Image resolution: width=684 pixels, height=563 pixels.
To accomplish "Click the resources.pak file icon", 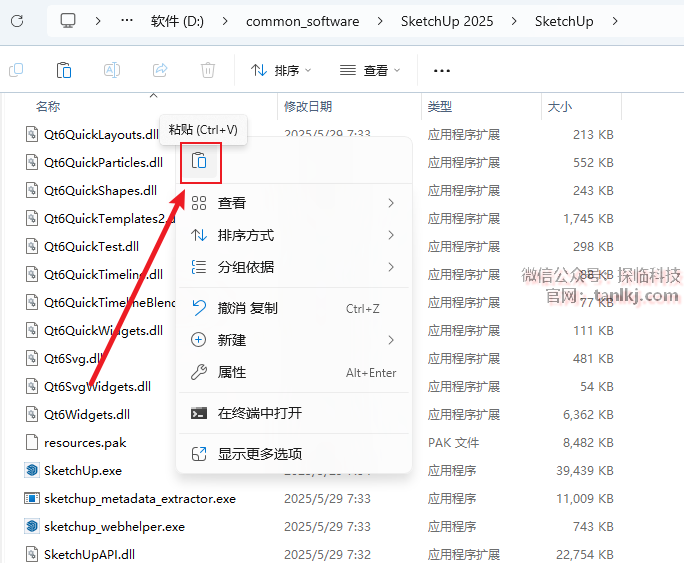I will tap(32, 442).
